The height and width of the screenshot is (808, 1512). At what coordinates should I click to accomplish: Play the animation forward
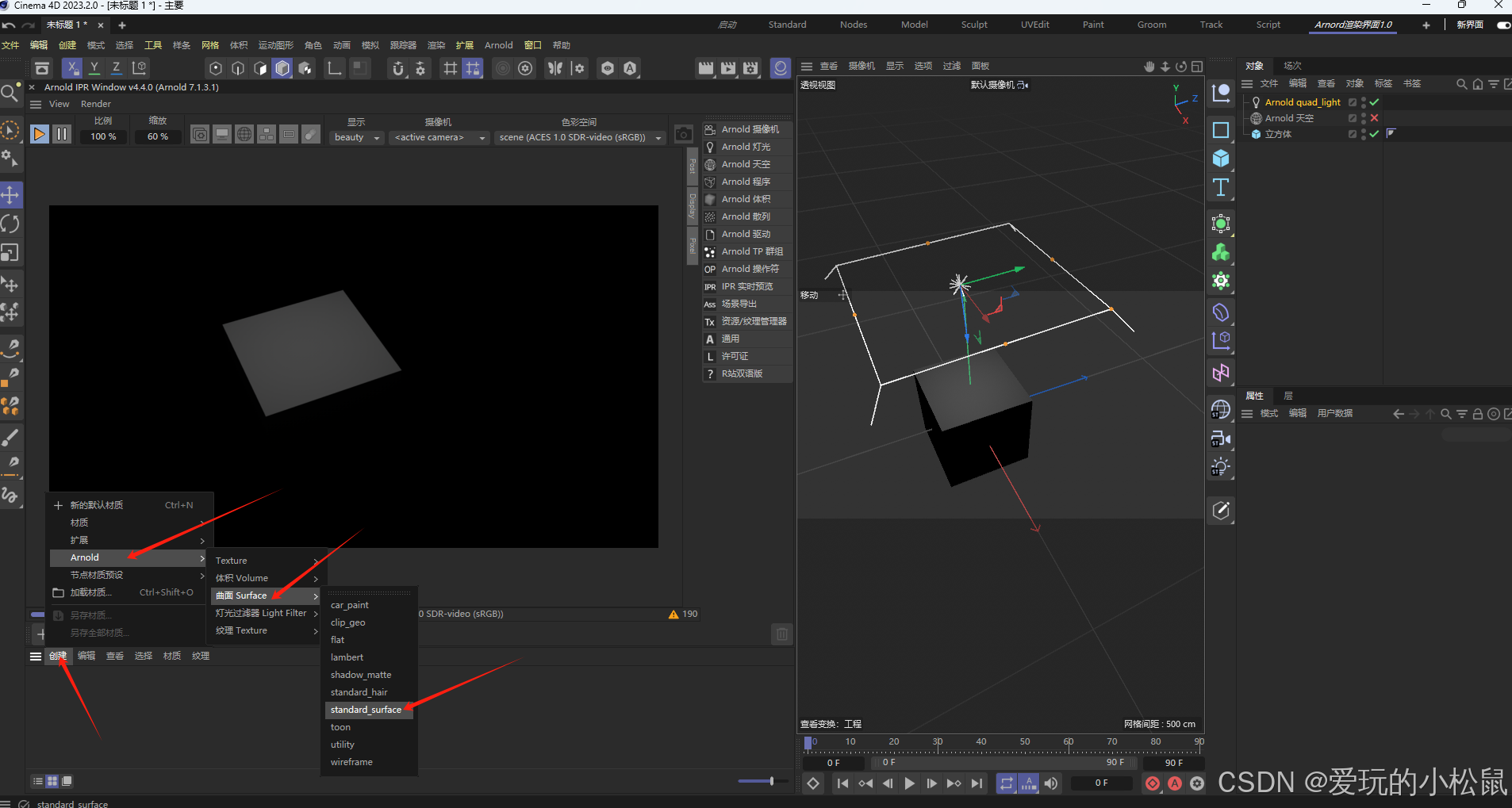pos(909,783)
